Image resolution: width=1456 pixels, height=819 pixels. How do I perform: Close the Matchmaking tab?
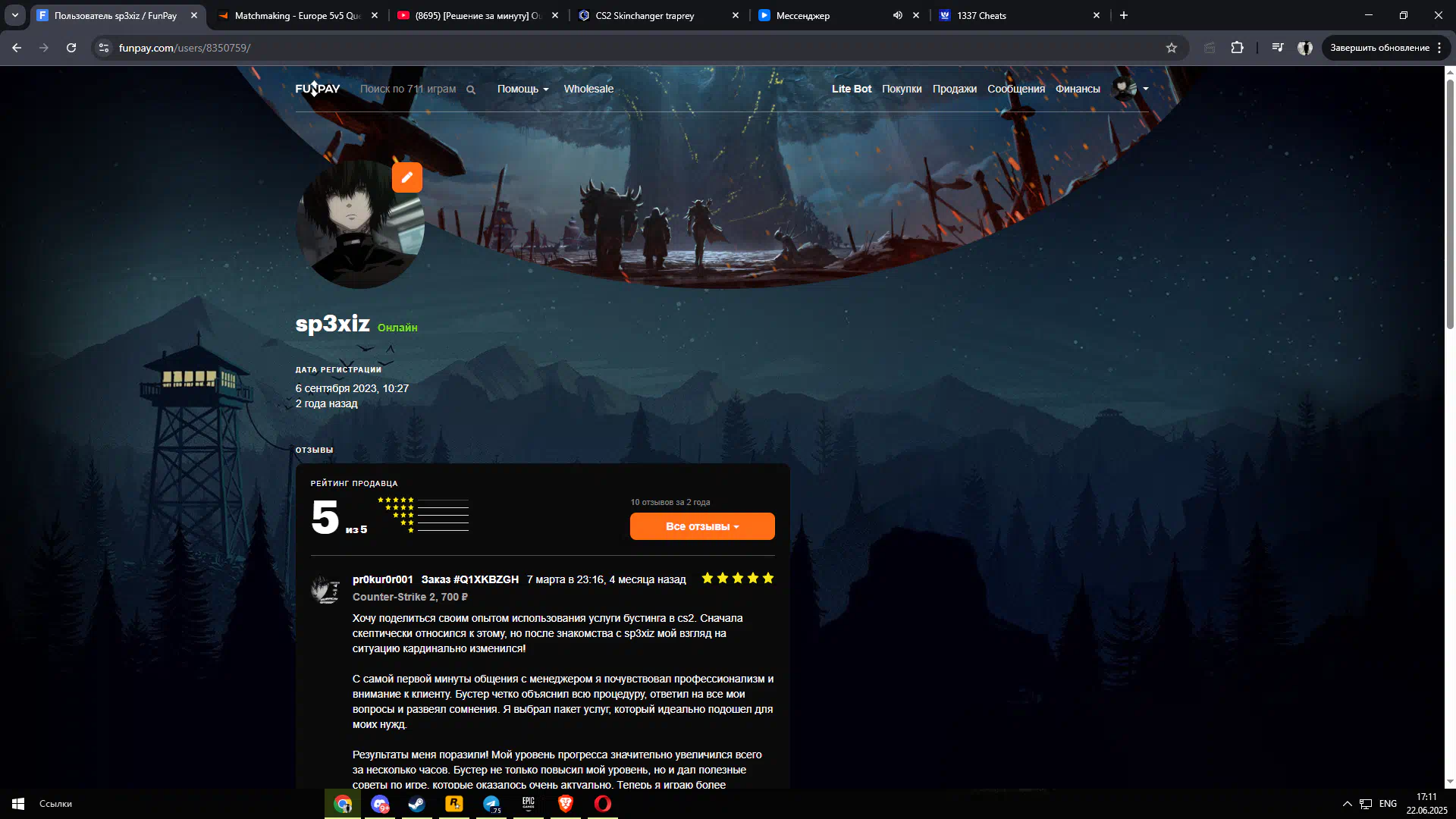375,15
